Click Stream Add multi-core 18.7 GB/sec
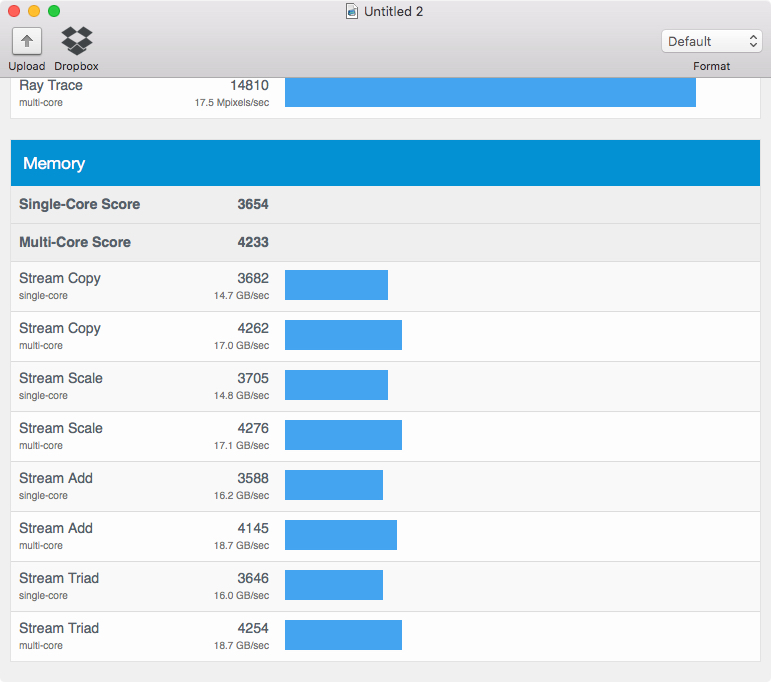771x682 pixels. point(241,545)
